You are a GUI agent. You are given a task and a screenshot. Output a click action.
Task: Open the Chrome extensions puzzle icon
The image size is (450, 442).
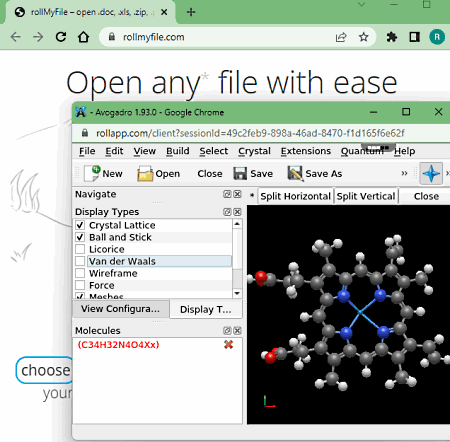pyautogui.click(x=392, y=37)
